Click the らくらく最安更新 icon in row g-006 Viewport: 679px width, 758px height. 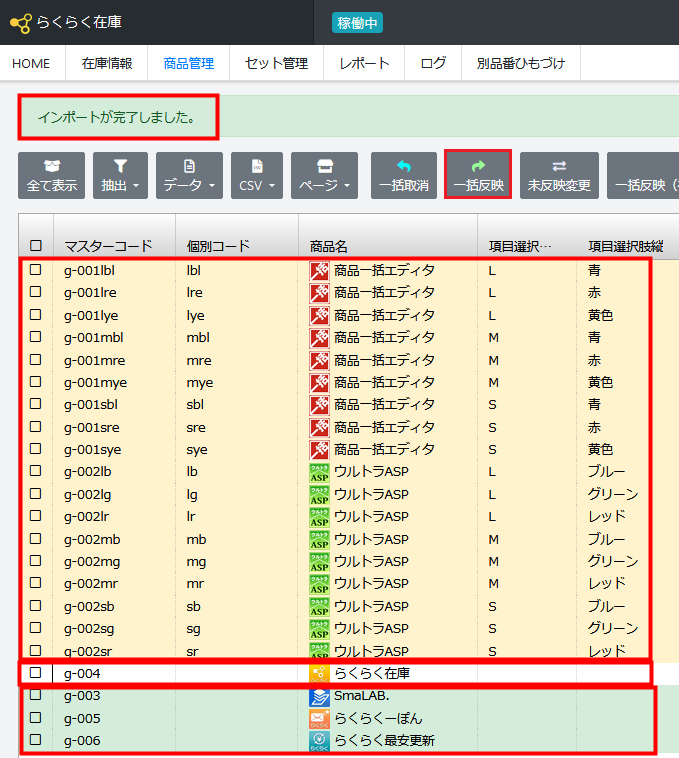click(x=320, y=741)
